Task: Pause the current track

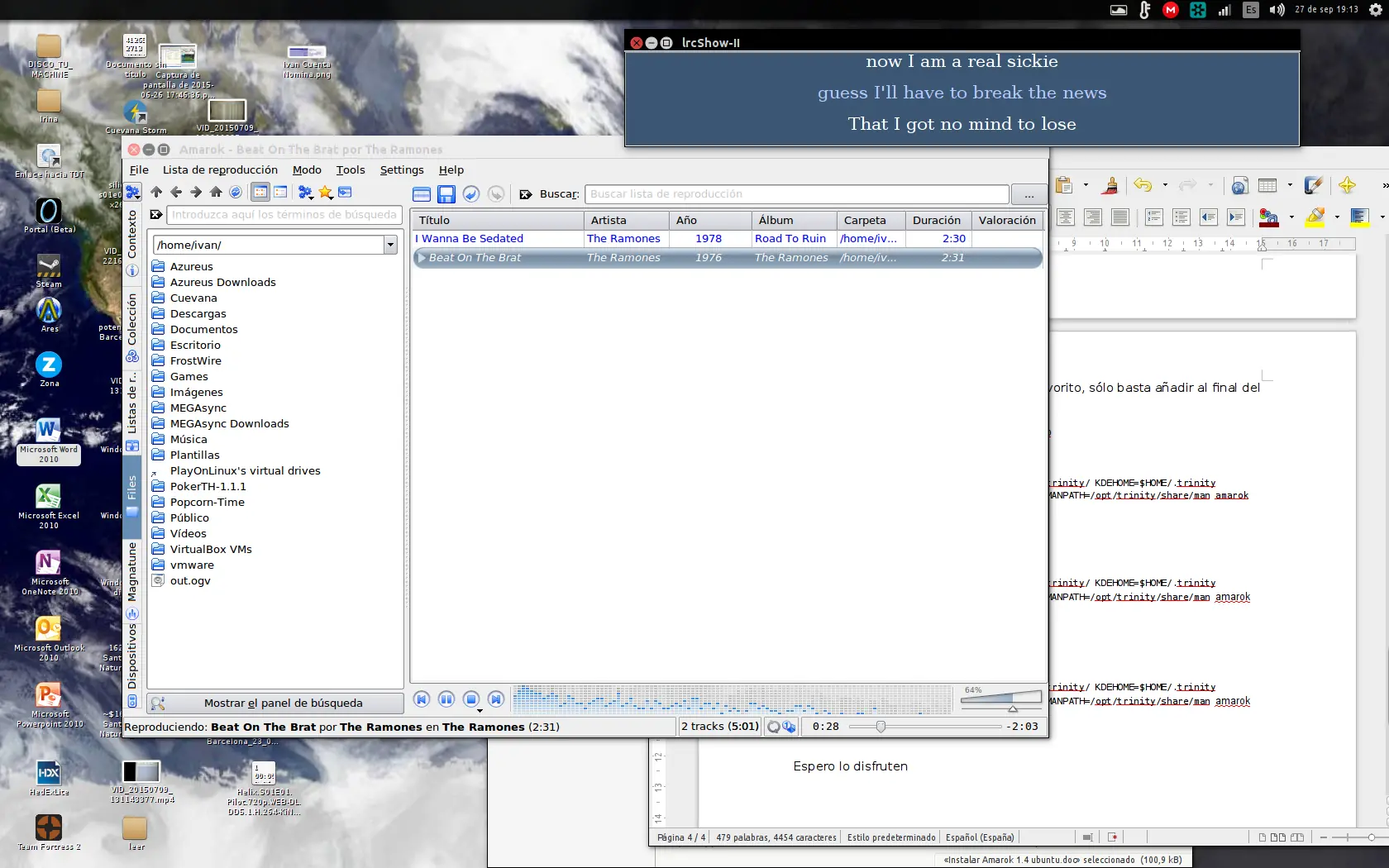Action: (x=446, y=699)
